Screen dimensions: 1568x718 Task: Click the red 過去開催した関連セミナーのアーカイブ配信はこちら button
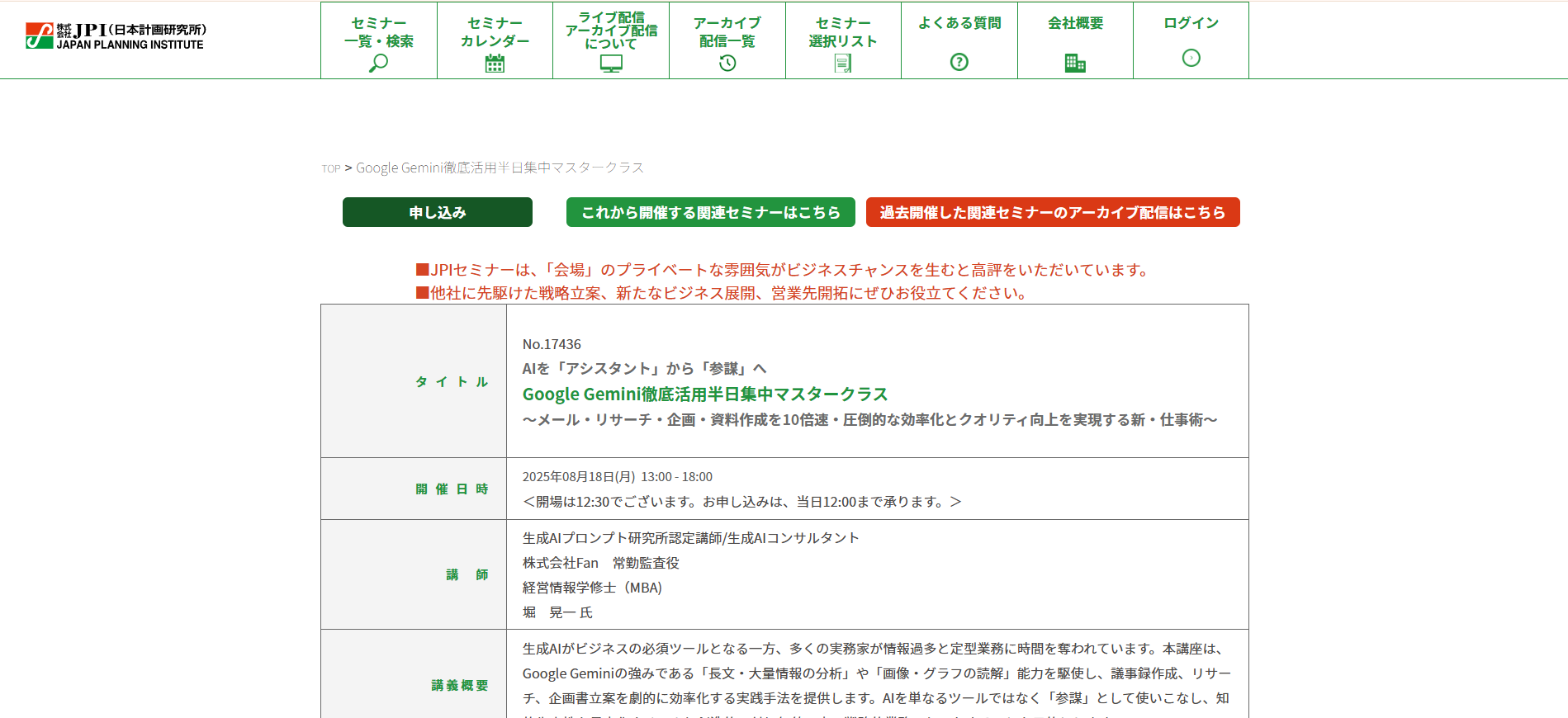point(1053,212)
